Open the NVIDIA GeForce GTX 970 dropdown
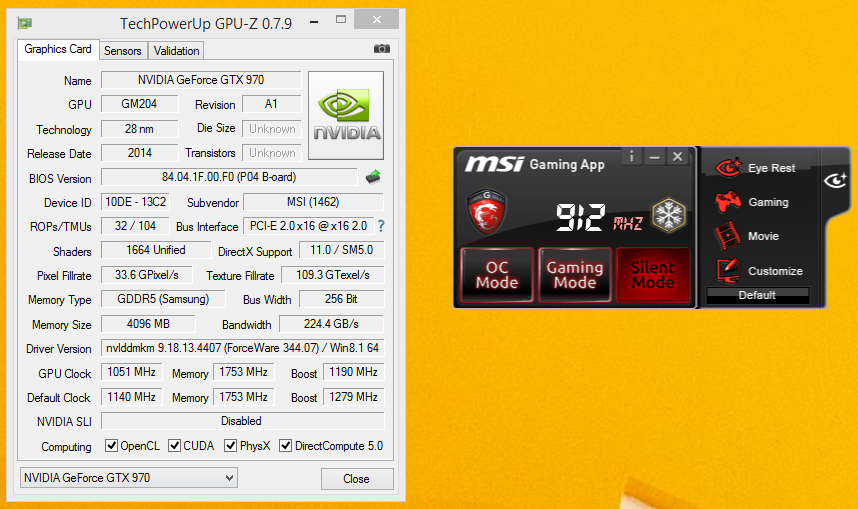This screenshot has height=509, width=858. (x=129, y=478)
